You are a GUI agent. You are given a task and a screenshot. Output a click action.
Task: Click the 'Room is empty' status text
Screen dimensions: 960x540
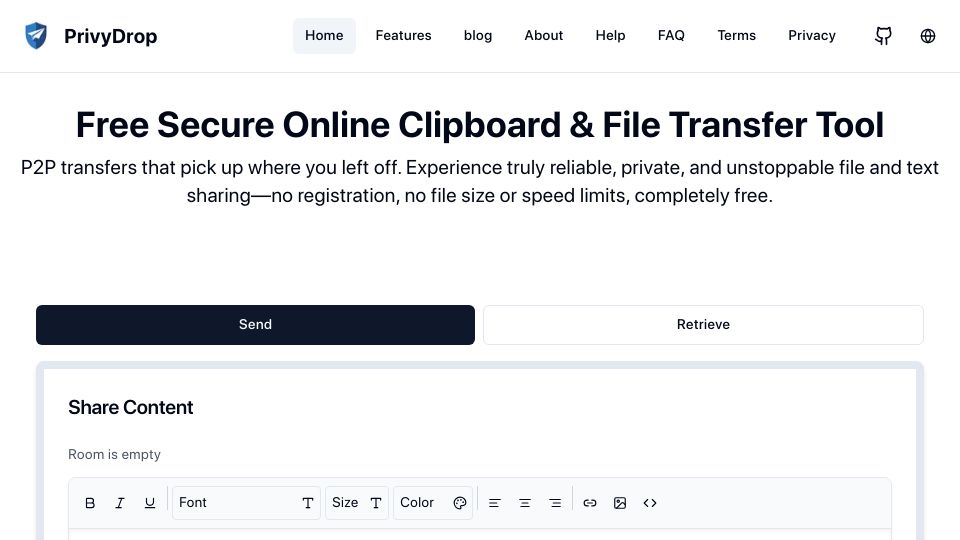coord(114,454)
